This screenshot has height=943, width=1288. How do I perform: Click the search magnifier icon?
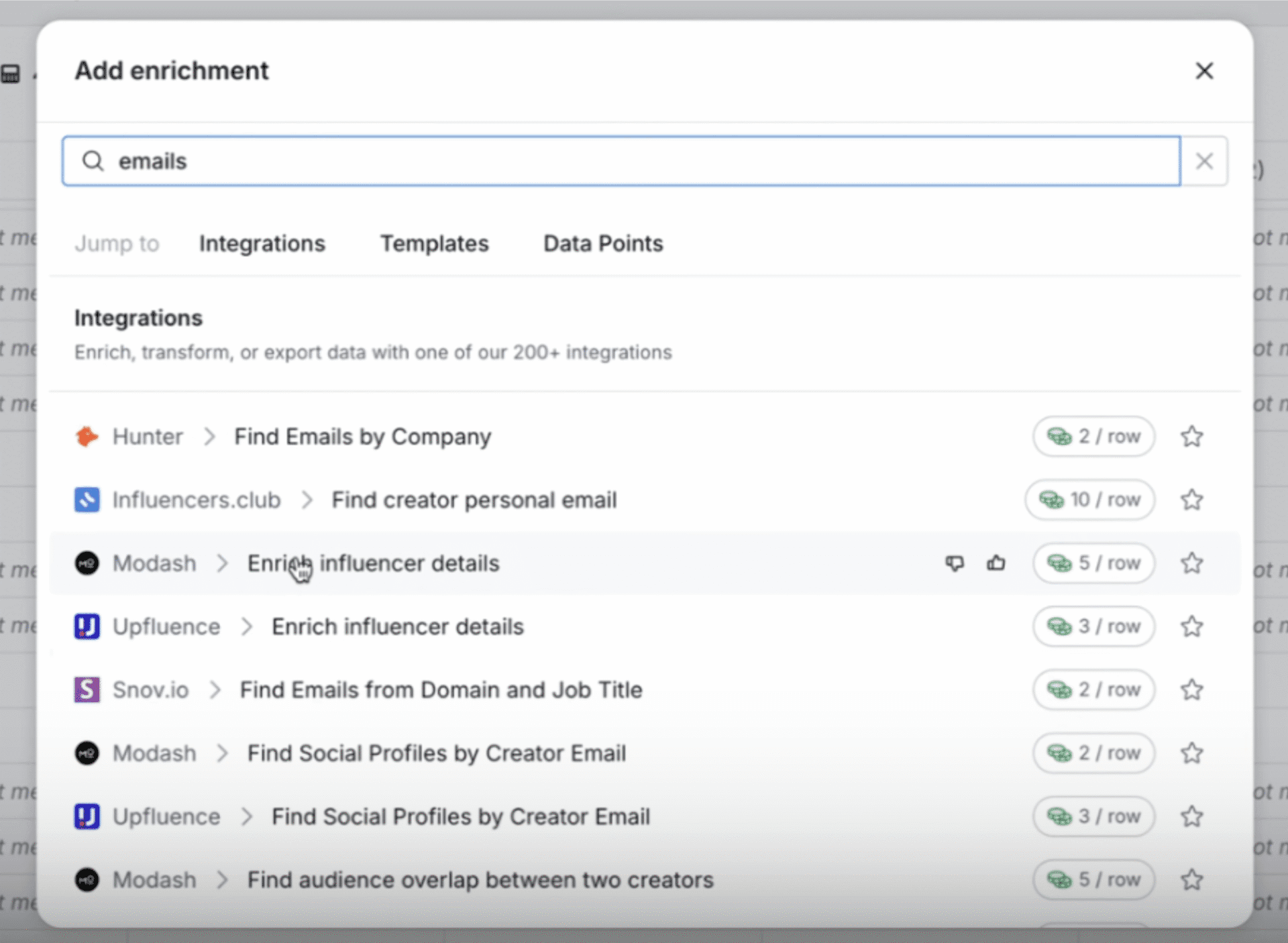tap(93, 161)
